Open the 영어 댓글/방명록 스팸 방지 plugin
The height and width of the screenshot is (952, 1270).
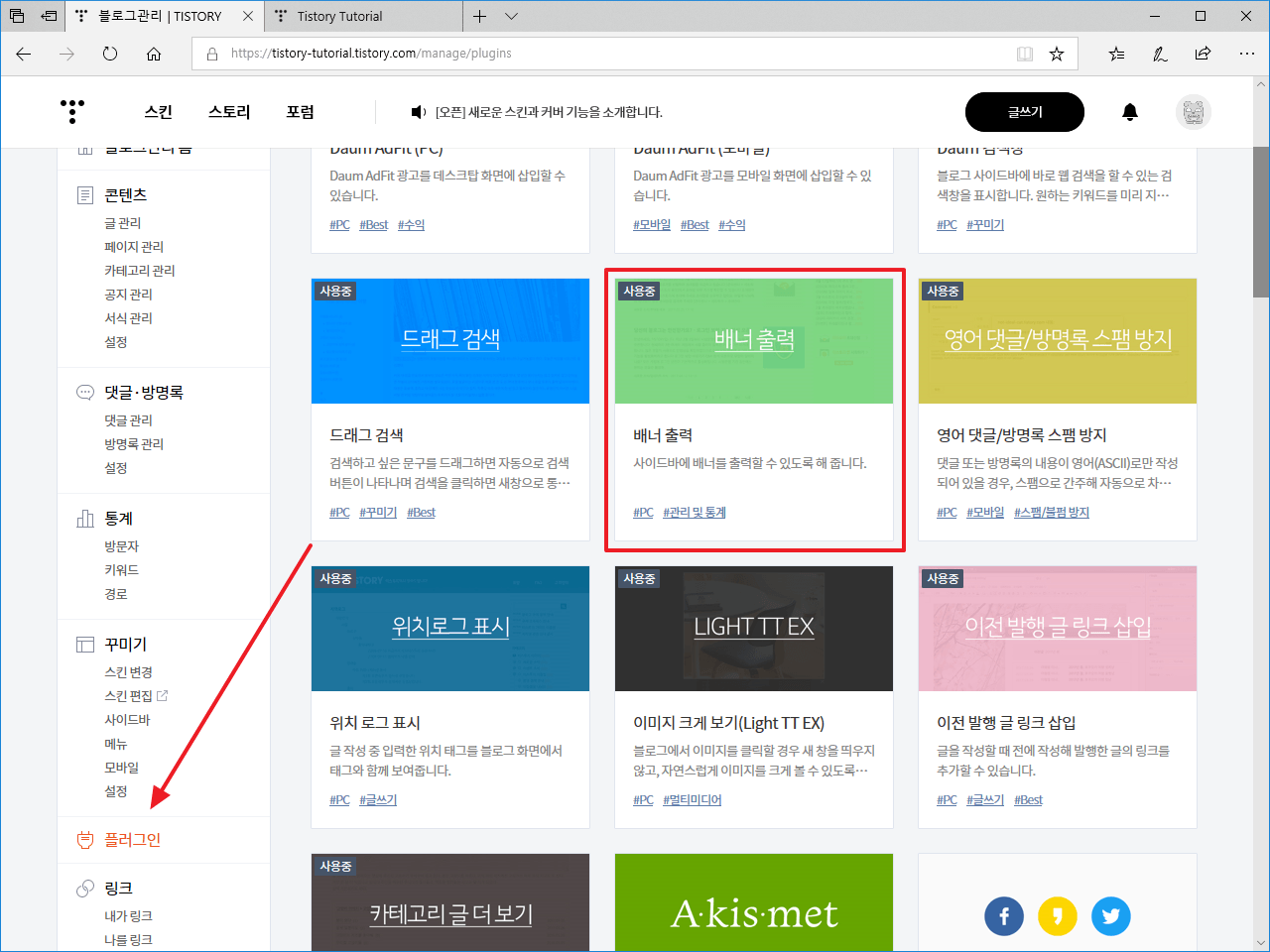click(1058, 410)
